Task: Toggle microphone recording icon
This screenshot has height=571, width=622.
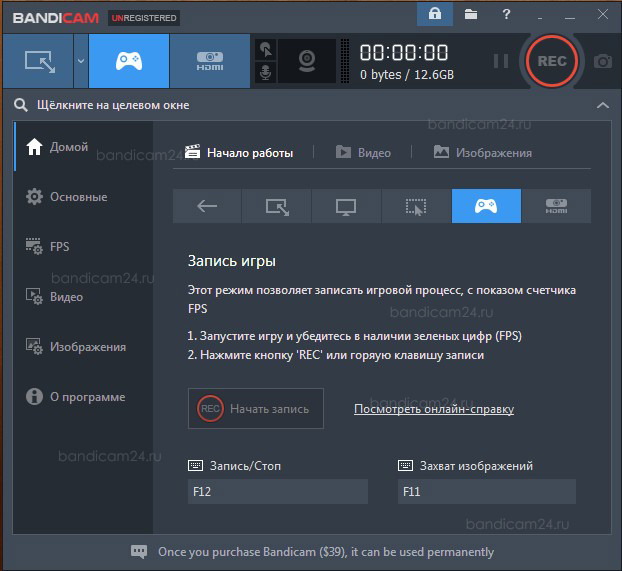Action: [265, 73]
